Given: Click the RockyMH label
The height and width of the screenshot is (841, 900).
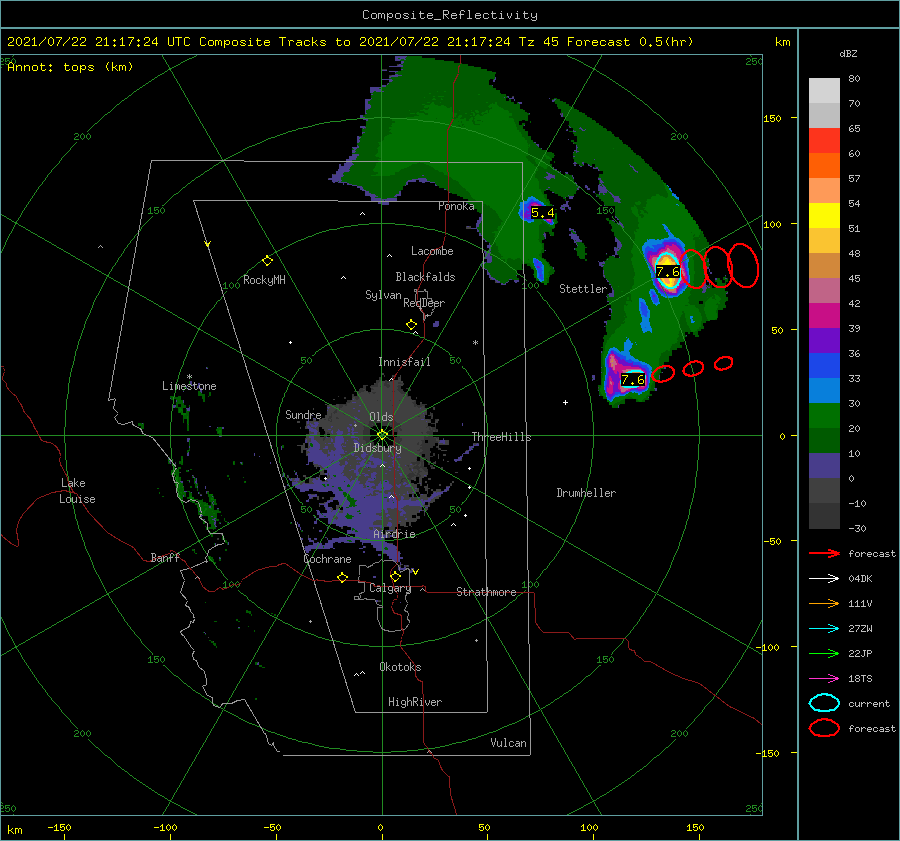Looking at the screenshot, I should pos(264,280).
